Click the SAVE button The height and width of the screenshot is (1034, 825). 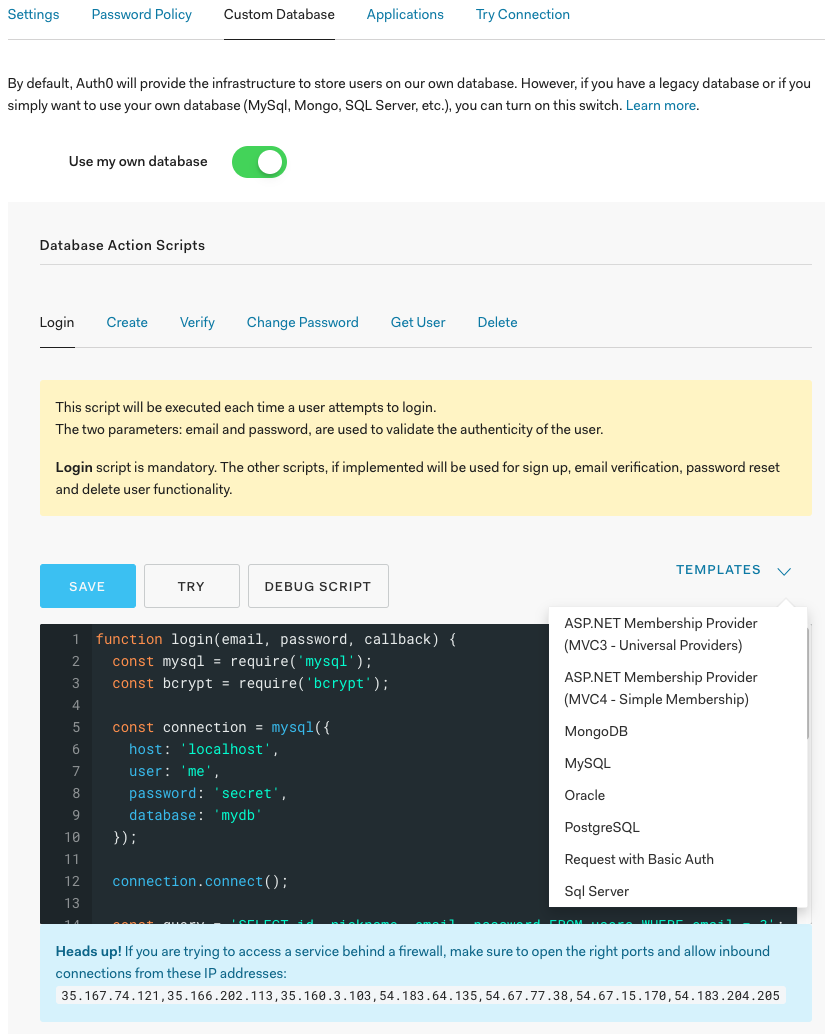point(87,586)
